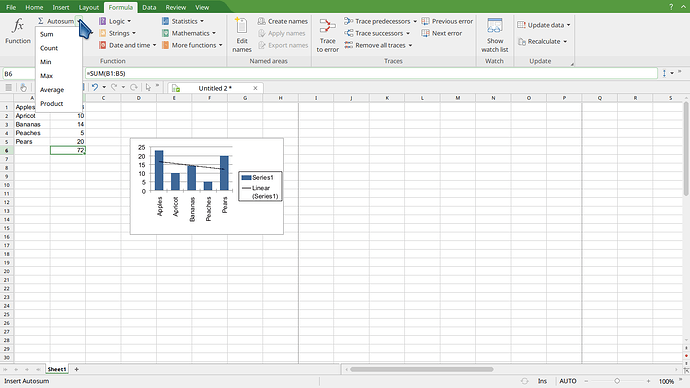690x388 pixels.
Task: Adjust the zoom slider handle
Action: pos(617,381)
